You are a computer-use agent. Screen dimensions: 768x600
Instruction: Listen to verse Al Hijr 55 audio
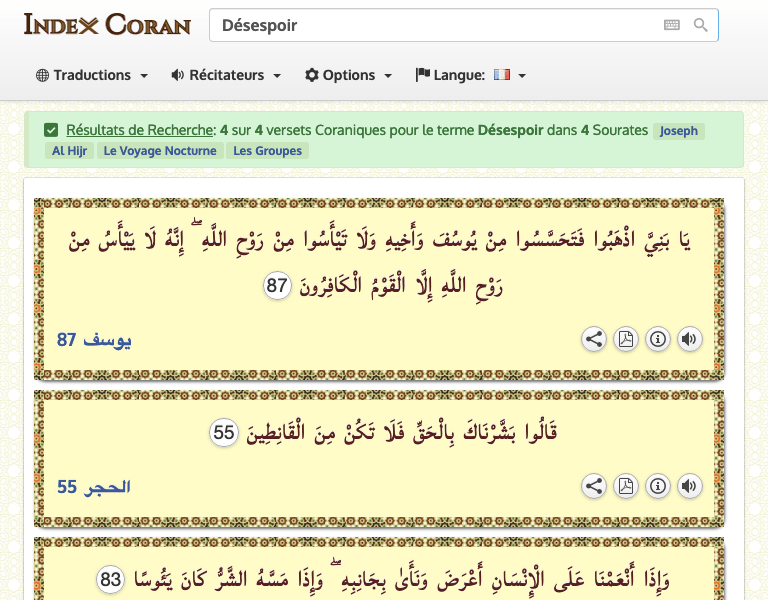tap(689, 486)
